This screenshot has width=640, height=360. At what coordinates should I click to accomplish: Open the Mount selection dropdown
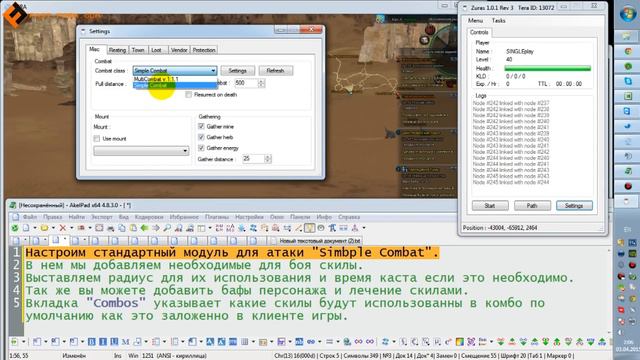click(x=141, y=151)
